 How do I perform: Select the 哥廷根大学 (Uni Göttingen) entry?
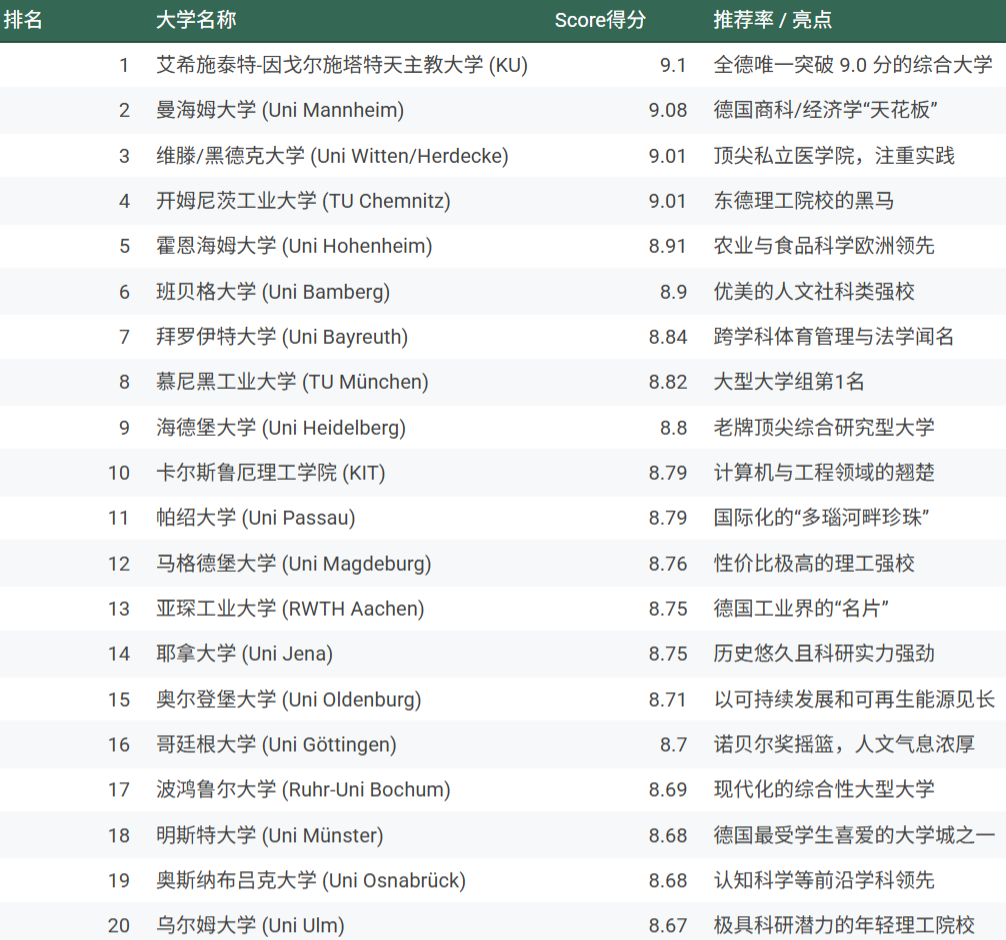[x=276, y=745]
